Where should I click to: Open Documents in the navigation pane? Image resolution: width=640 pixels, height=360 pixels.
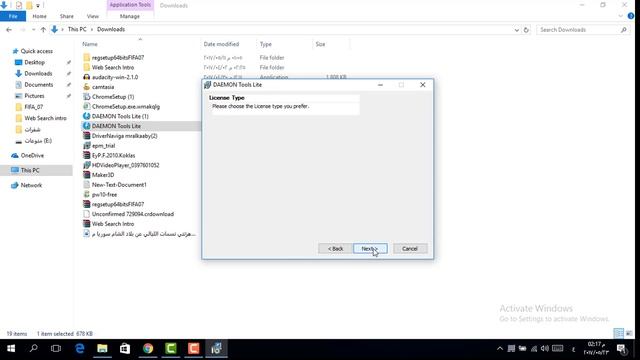click(38, 84)
